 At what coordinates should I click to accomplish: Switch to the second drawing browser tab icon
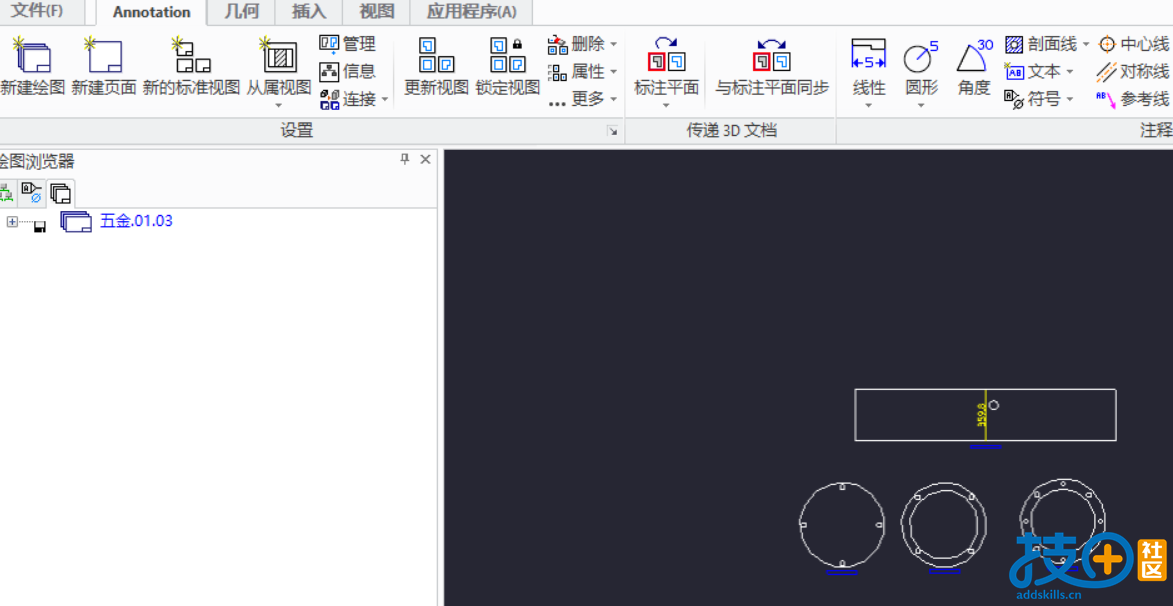coord(31,193)
